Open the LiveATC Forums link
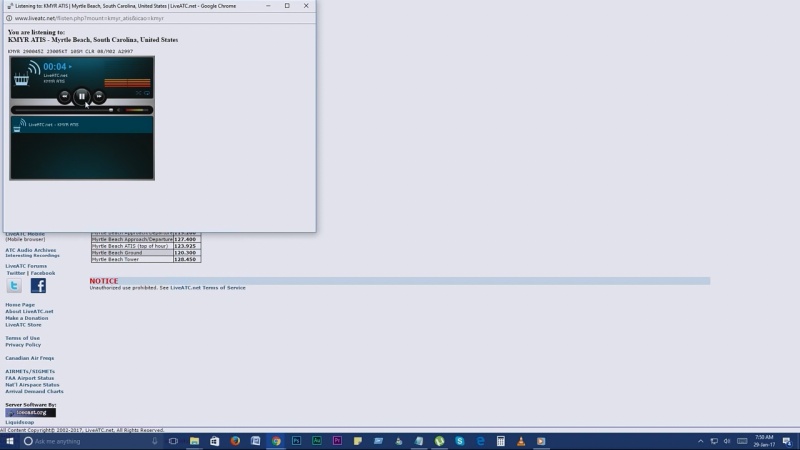 26,266
